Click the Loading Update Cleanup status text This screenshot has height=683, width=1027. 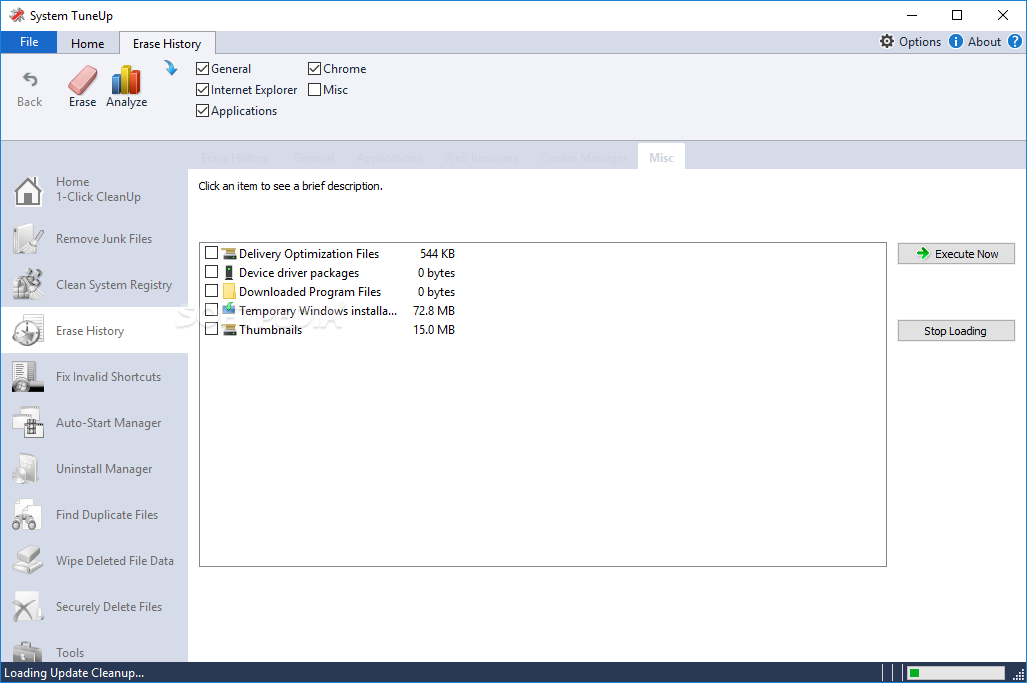(74, 673)
